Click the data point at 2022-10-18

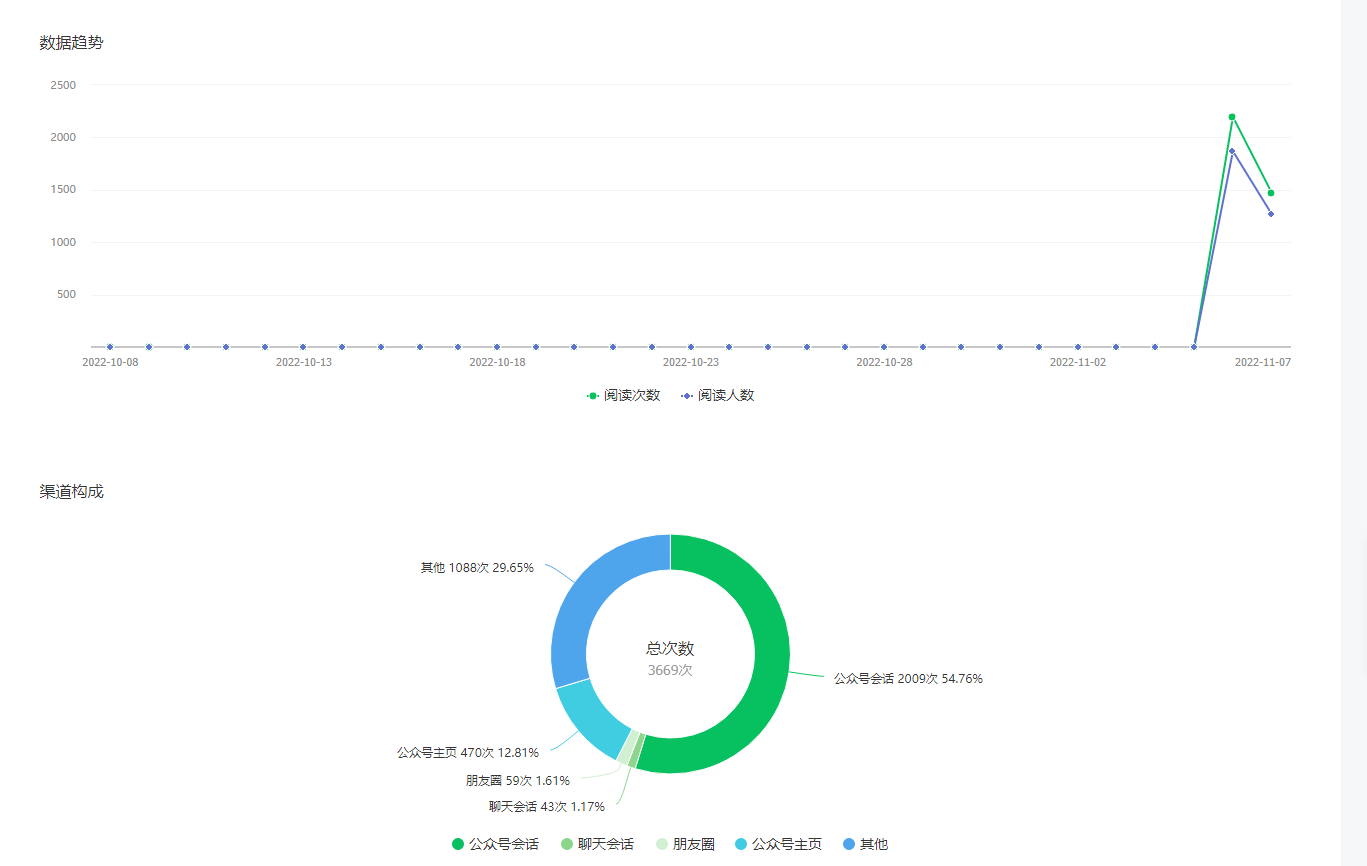click(497, 347)
